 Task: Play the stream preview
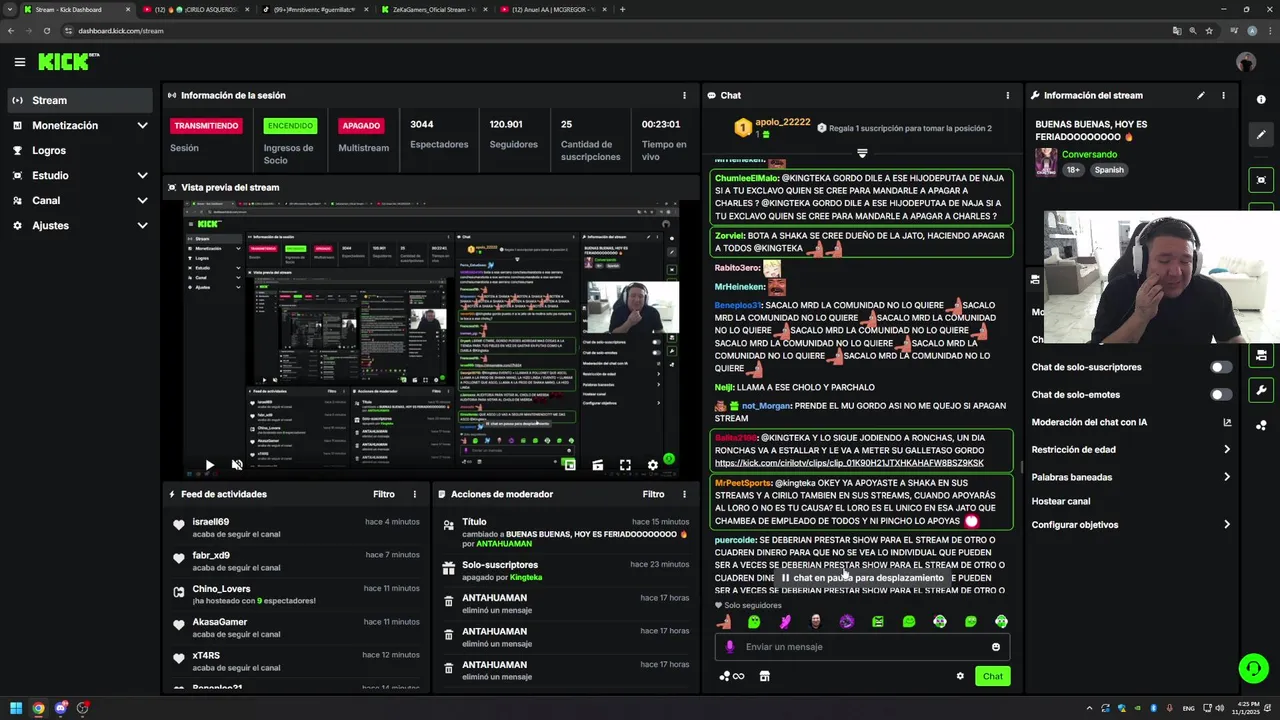tap(209, 465)
